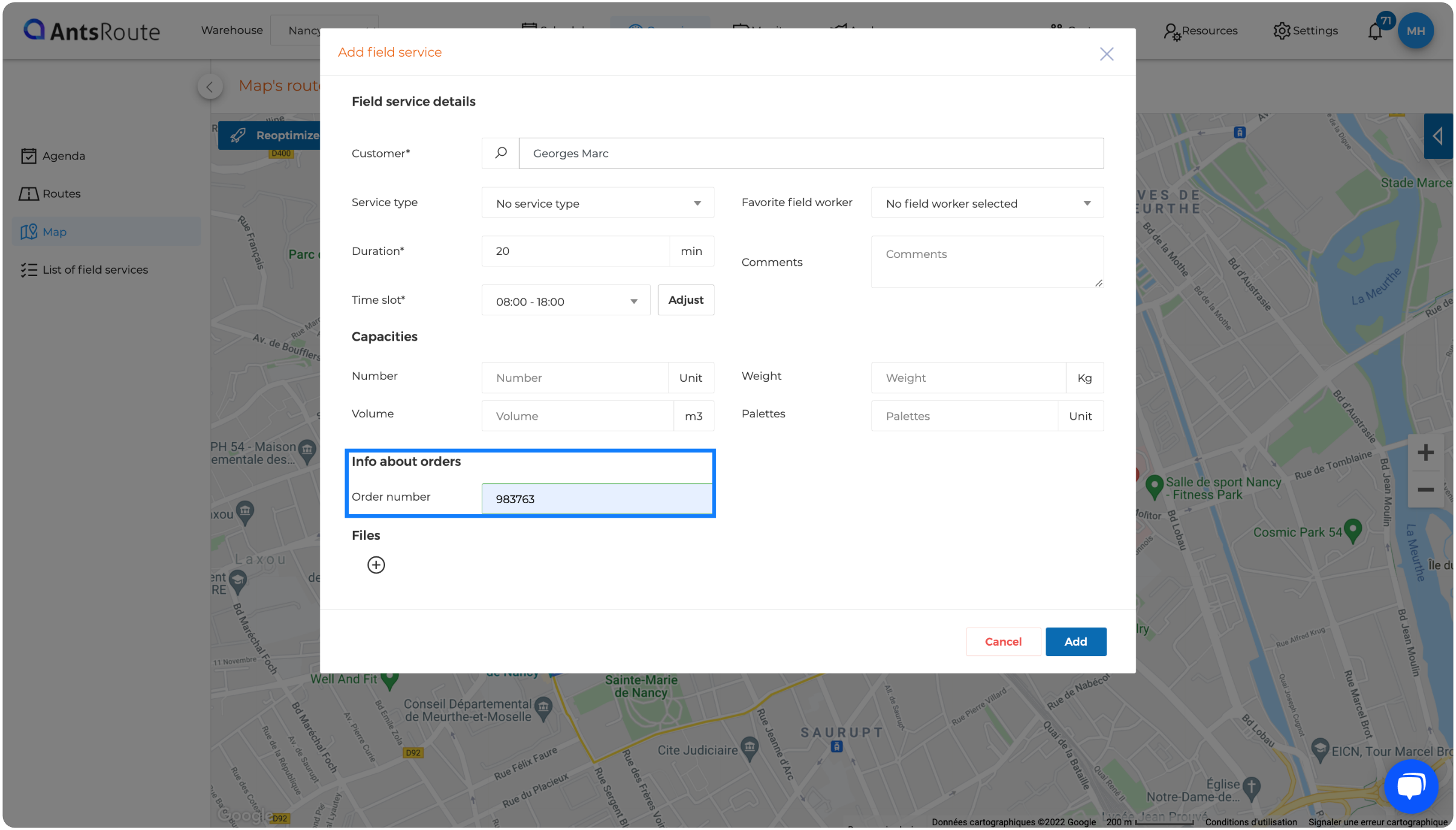
Task: Click the Salle de sport Nancy map pin
Action: (1154, 487)
